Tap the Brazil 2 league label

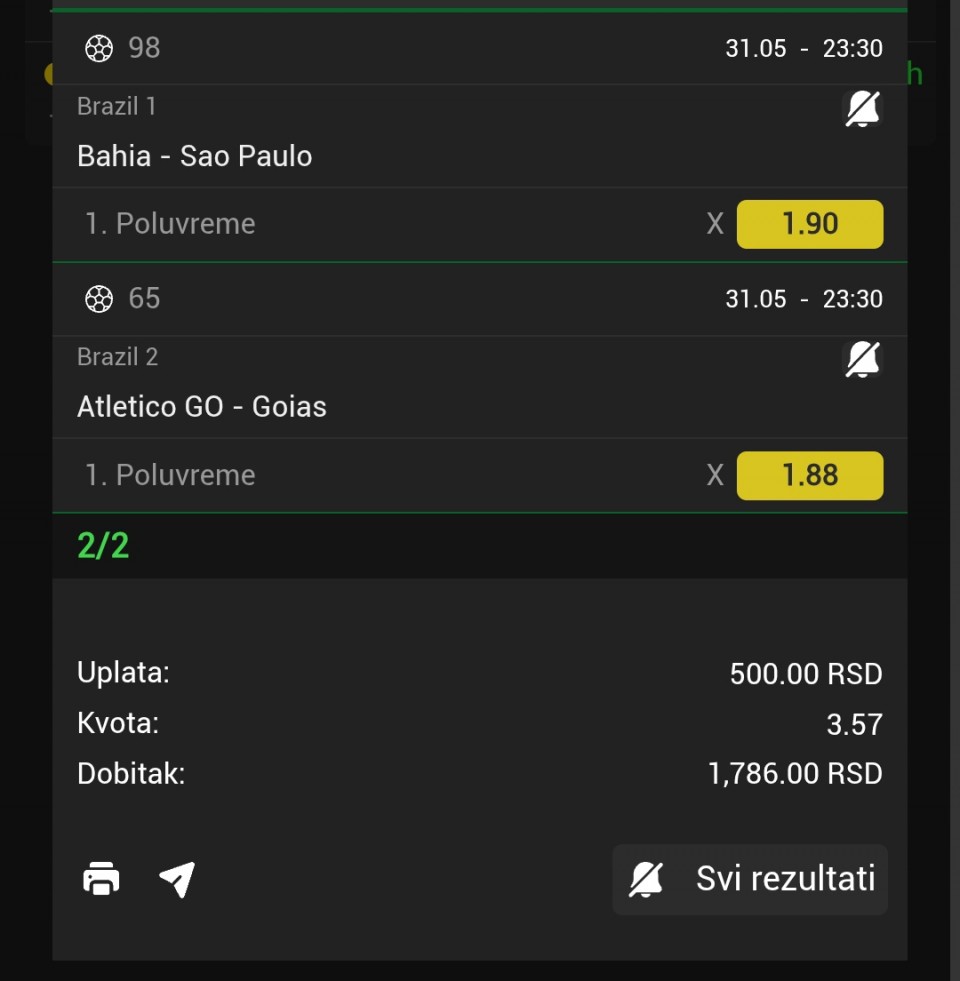pyautogui.click(x=118, y=357)
